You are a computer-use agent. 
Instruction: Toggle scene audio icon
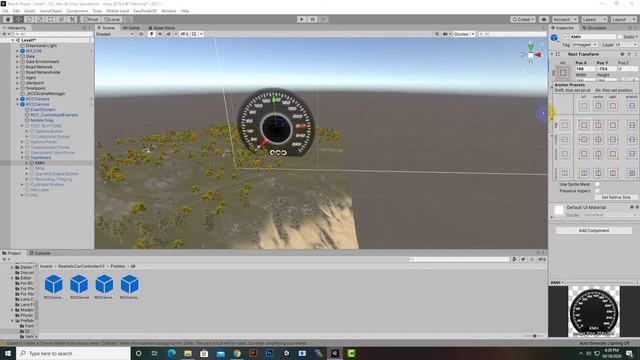160,34
